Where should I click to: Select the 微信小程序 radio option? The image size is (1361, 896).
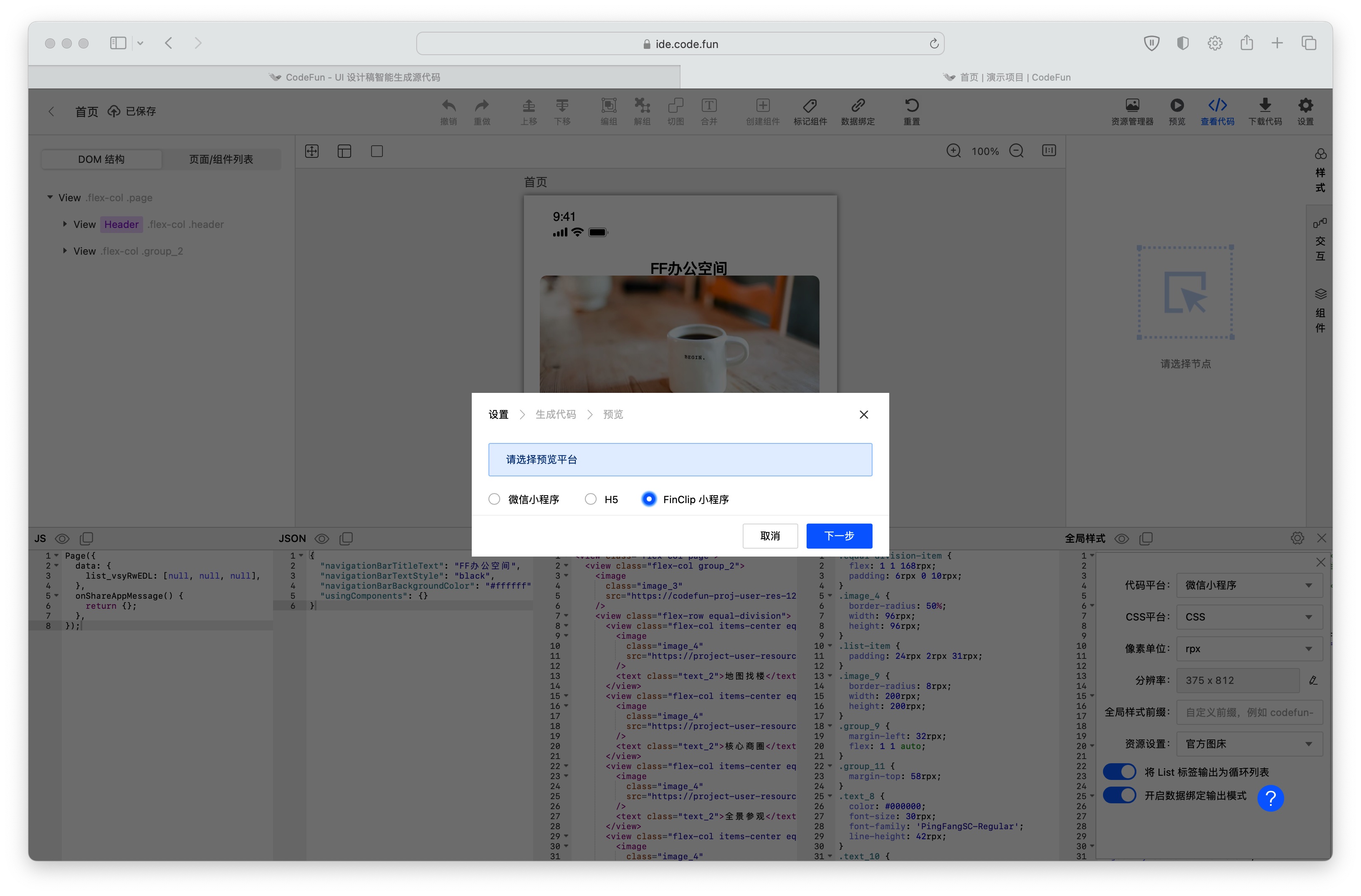pyautogui.click(x=494, y=499)
